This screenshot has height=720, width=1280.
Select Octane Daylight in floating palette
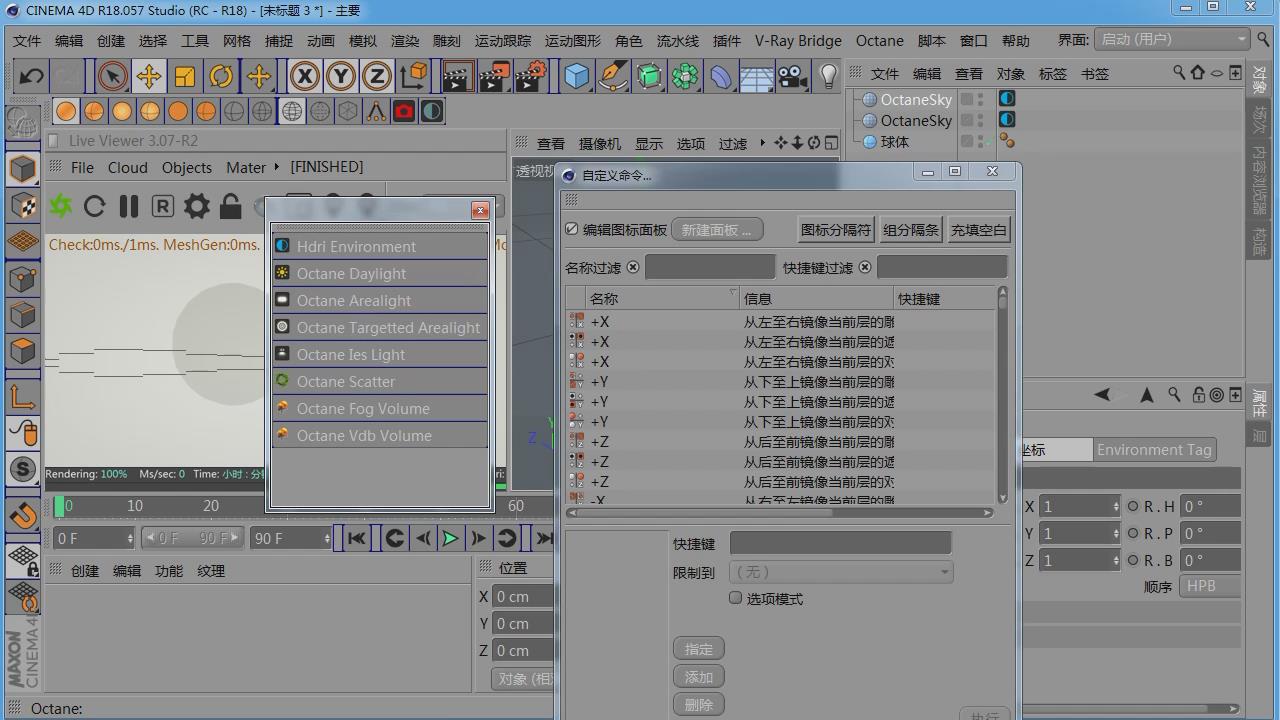coord(380,273)
